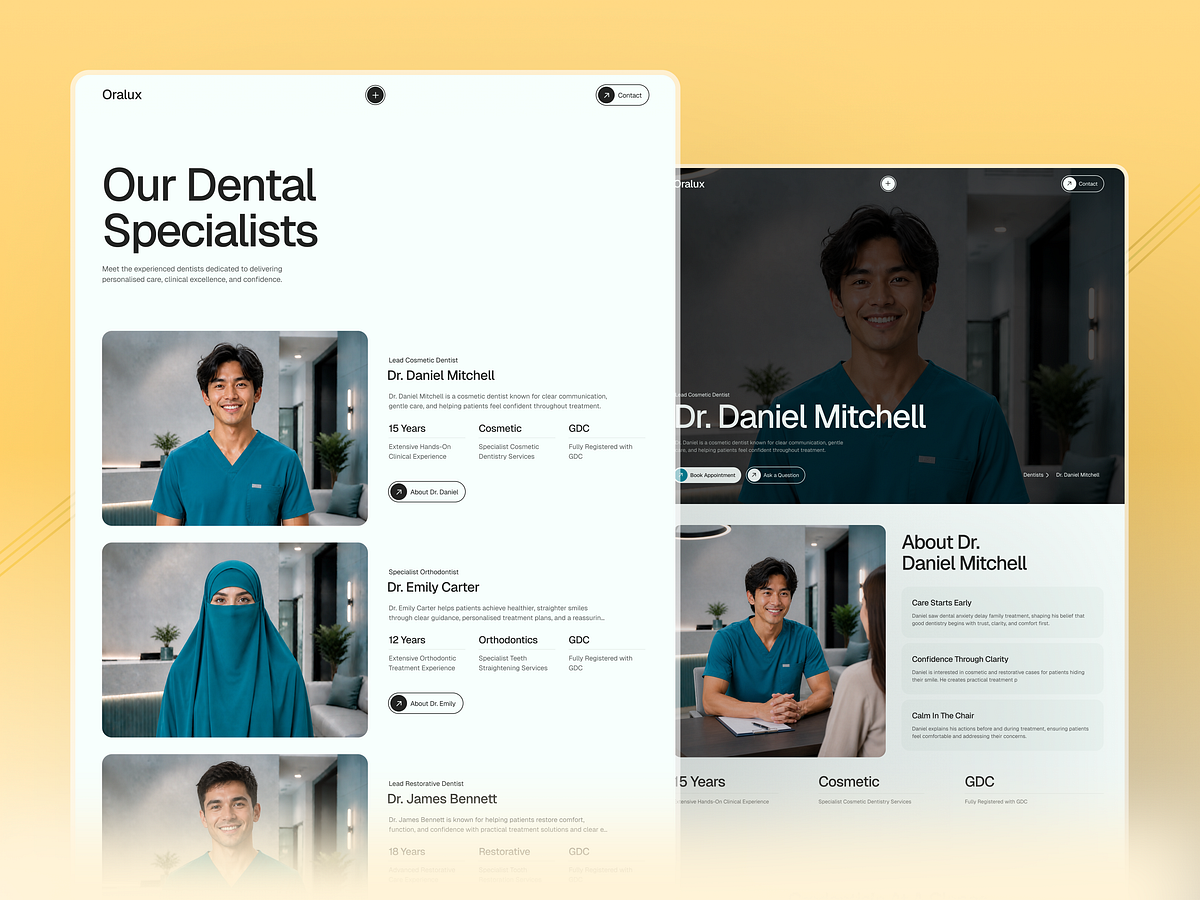Click the About Dr. Daniel Mitchell heading
1200x900 pixels.
coord(964,553)
